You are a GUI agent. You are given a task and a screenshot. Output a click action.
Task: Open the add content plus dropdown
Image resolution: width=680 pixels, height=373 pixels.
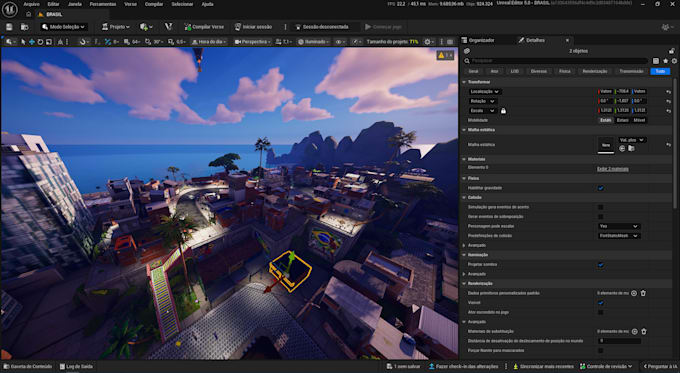(x=146, y=27)
